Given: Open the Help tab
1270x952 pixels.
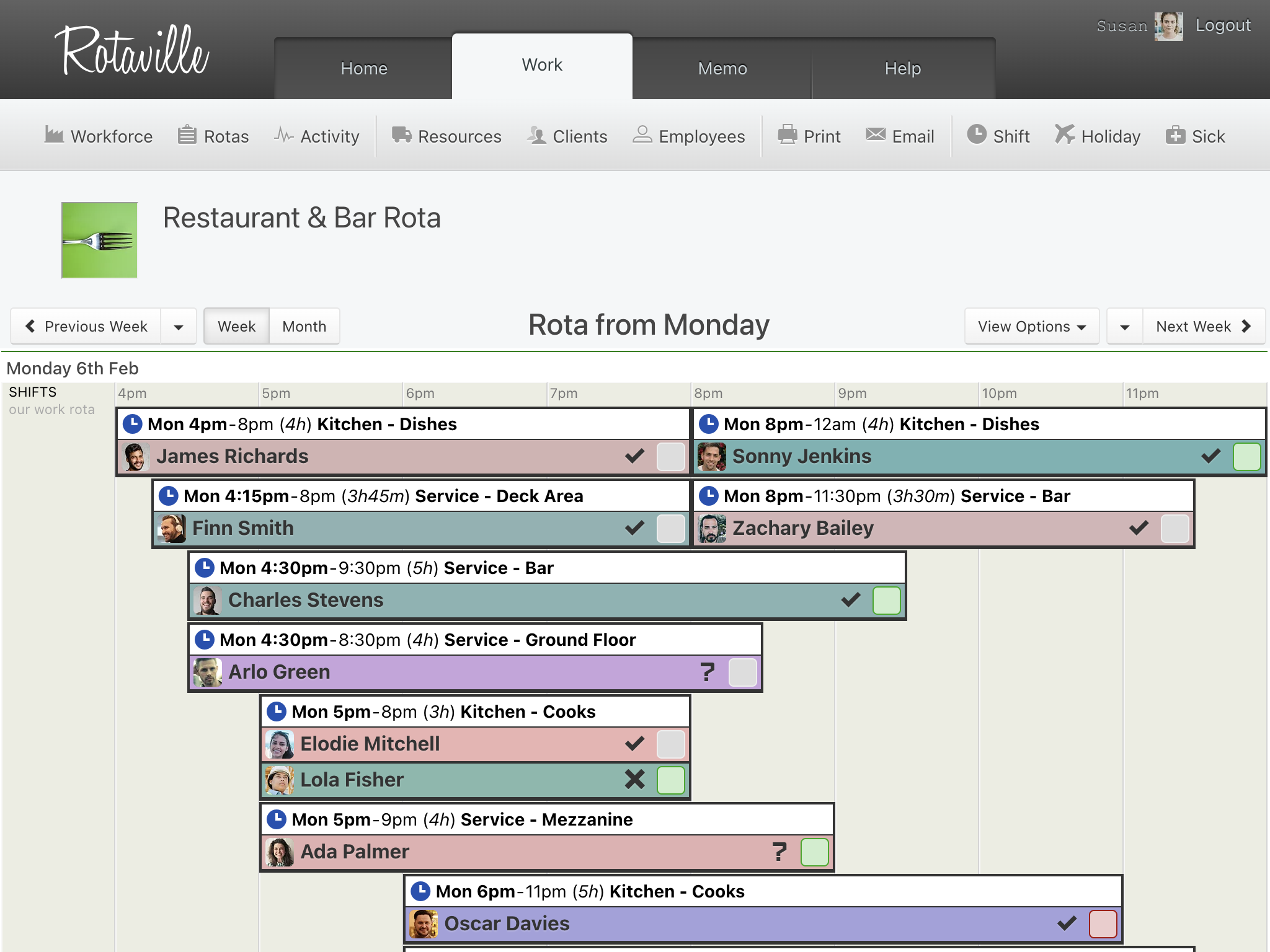Looking at the screenshot, I should click(903, 68).
